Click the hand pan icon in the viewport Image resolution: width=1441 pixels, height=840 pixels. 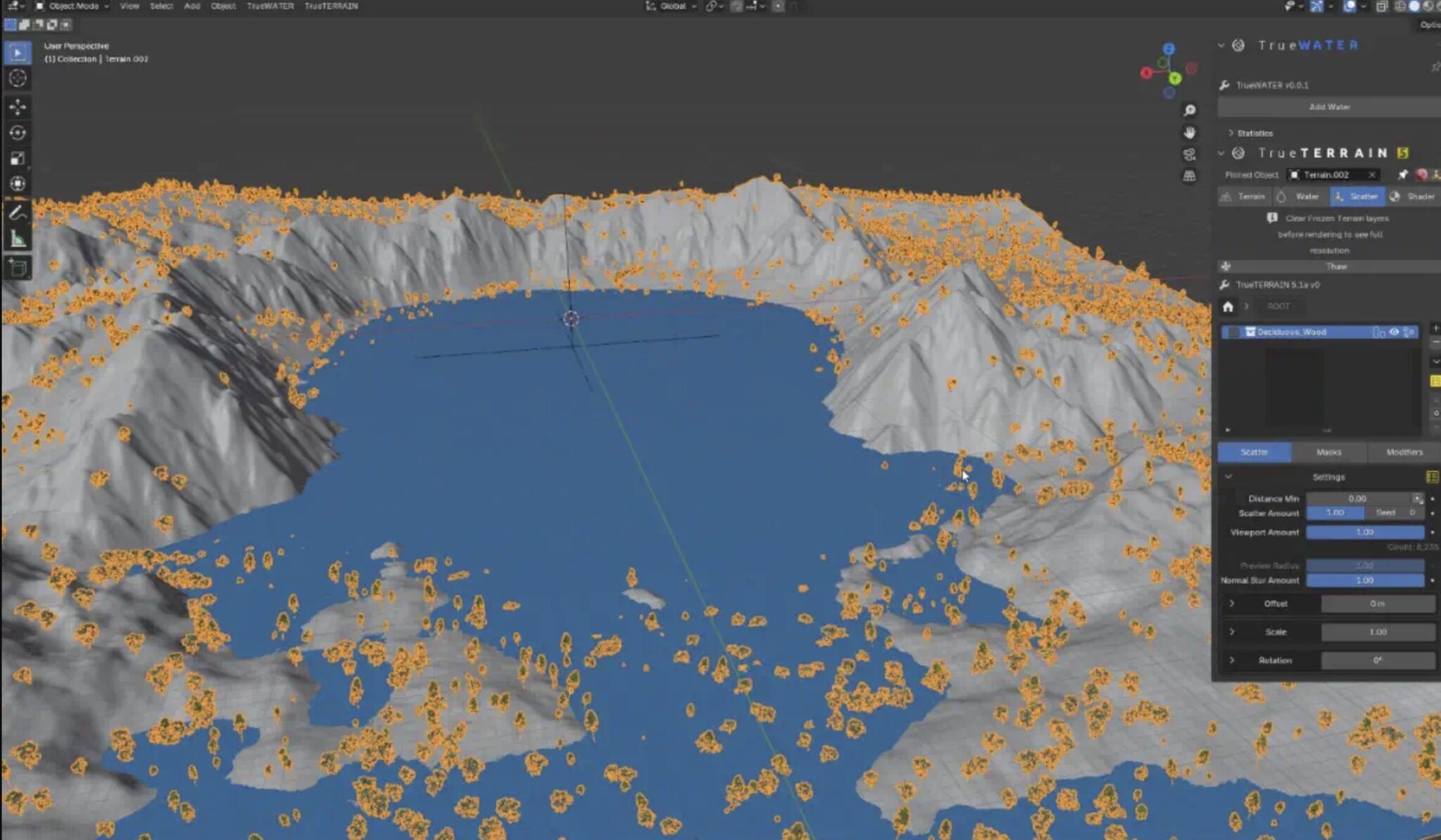(x=1189, y=132)
